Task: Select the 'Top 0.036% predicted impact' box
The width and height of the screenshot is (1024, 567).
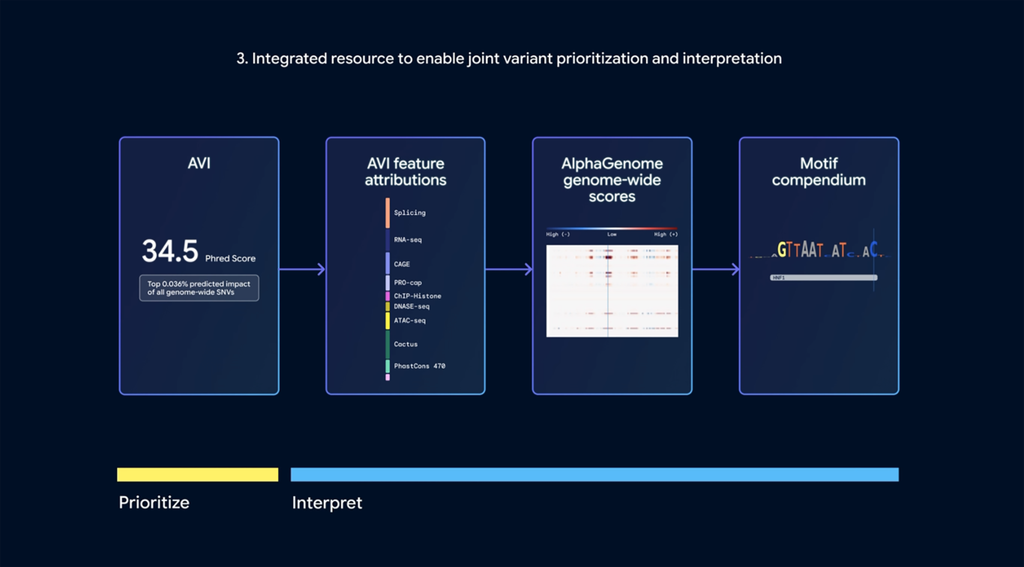Action: click(x=199, y=288)
